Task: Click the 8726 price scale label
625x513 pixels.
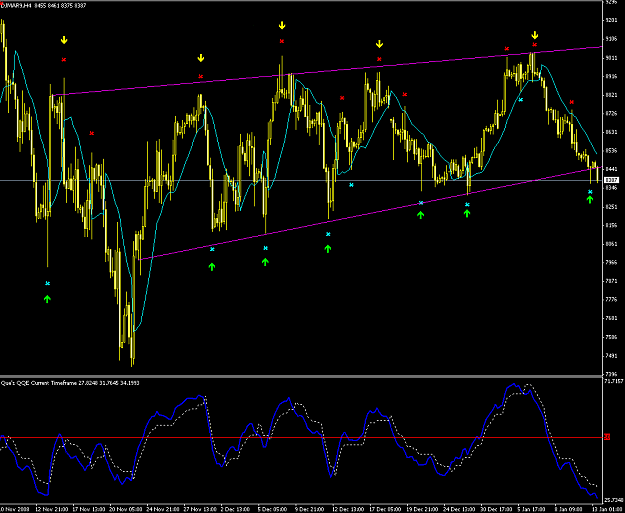Action: pyautogui.click(x=611, y=114)
